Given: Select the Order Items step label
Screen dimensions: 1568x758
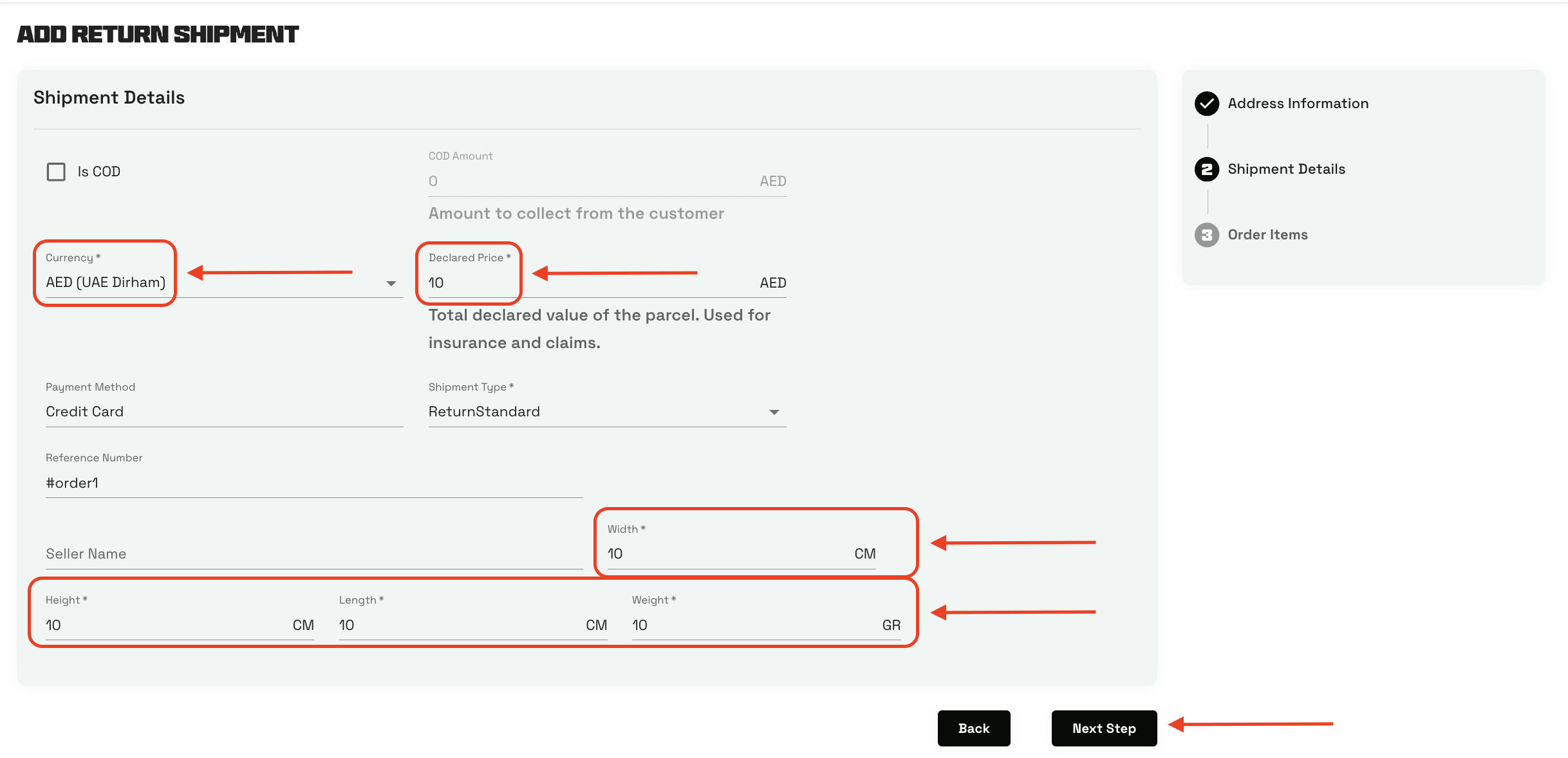Looking at the screenshot, I should coord(1267,235).
